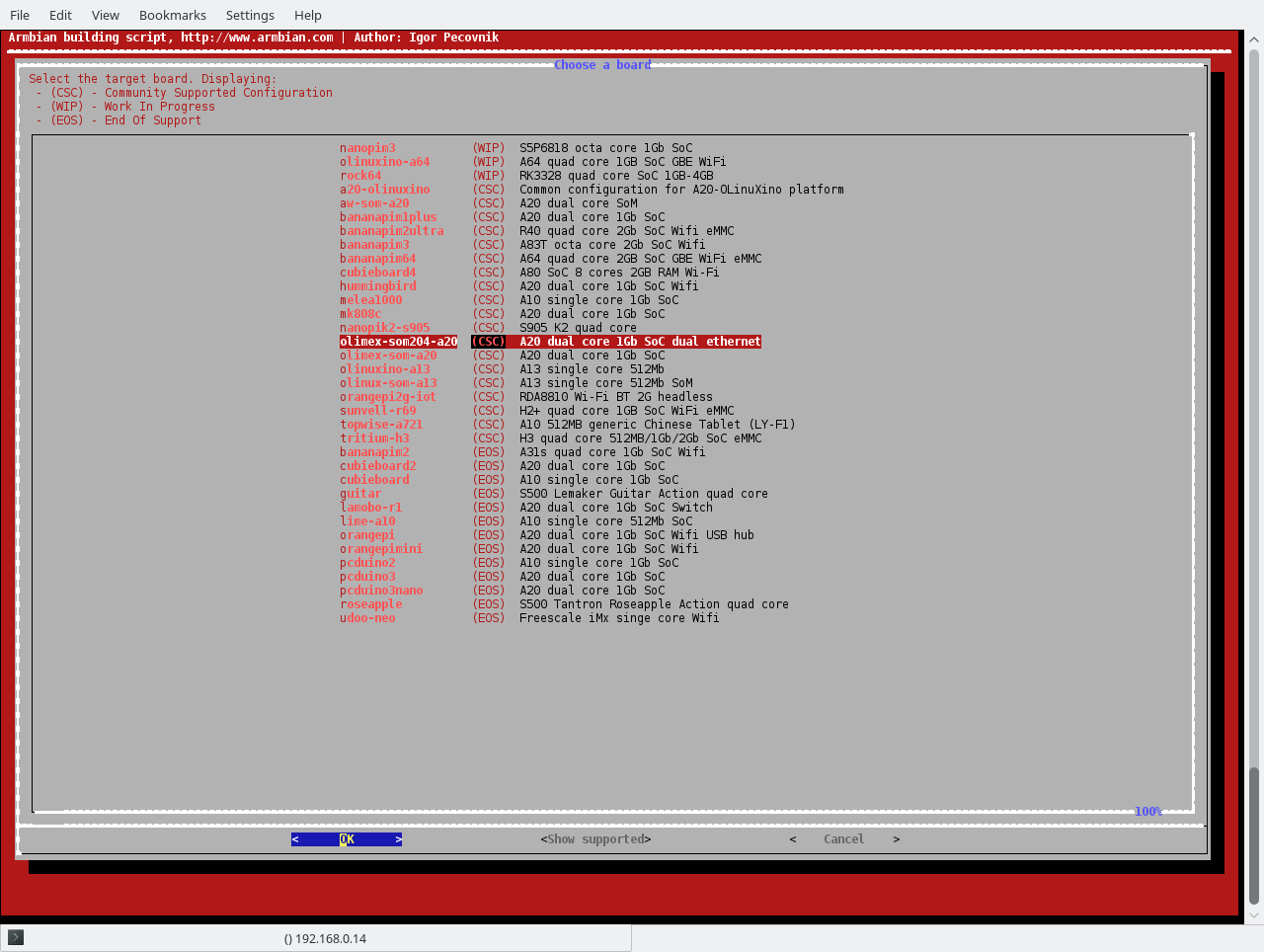
Task: Select the roseapple board
Action: click(564, 604)
